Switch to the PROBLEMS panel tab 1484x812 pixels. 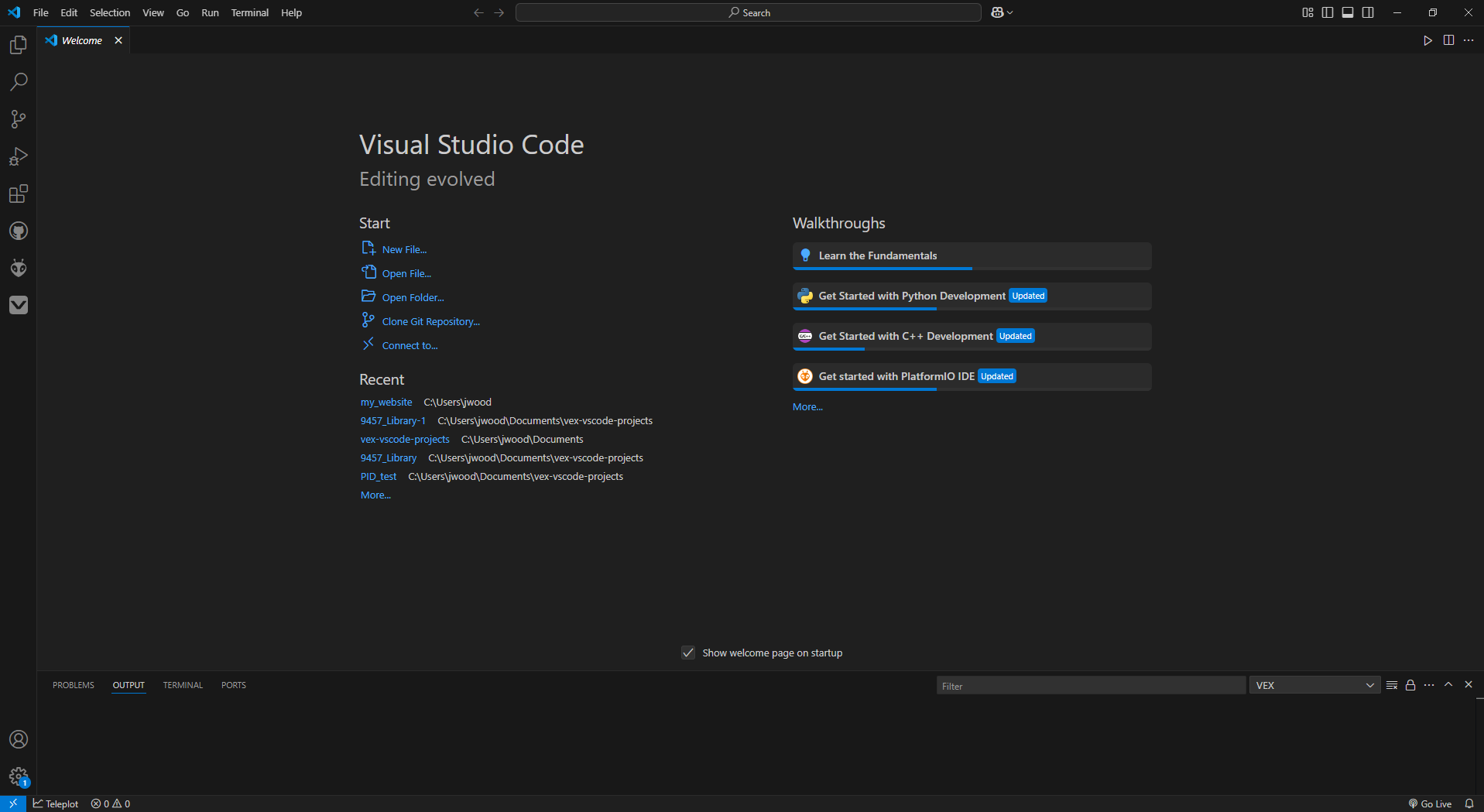click(x=74, y=685)
